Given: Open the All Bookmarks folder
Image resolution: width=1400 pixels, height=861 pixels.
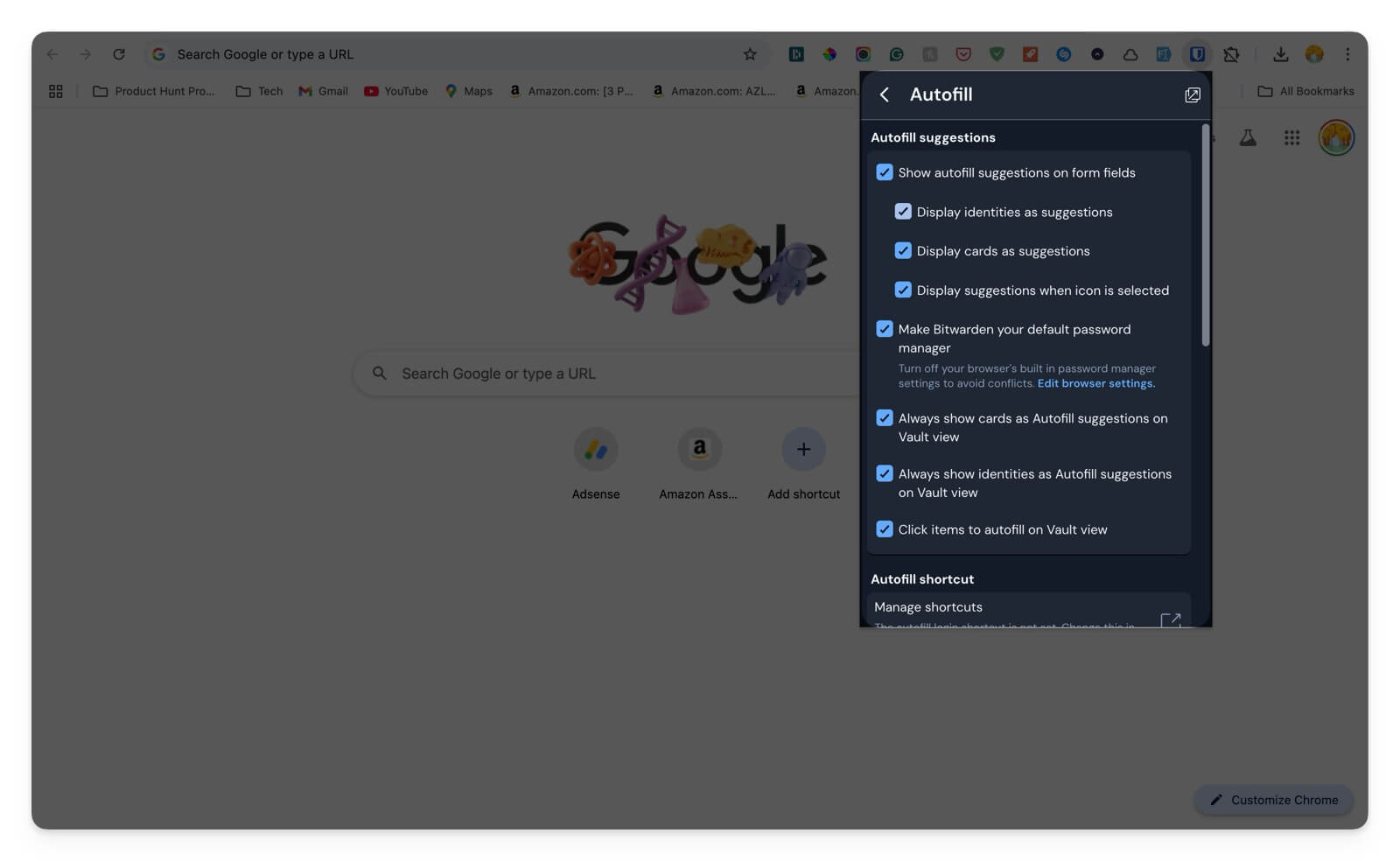Looking at the screenshot, I should point(1305,91).
